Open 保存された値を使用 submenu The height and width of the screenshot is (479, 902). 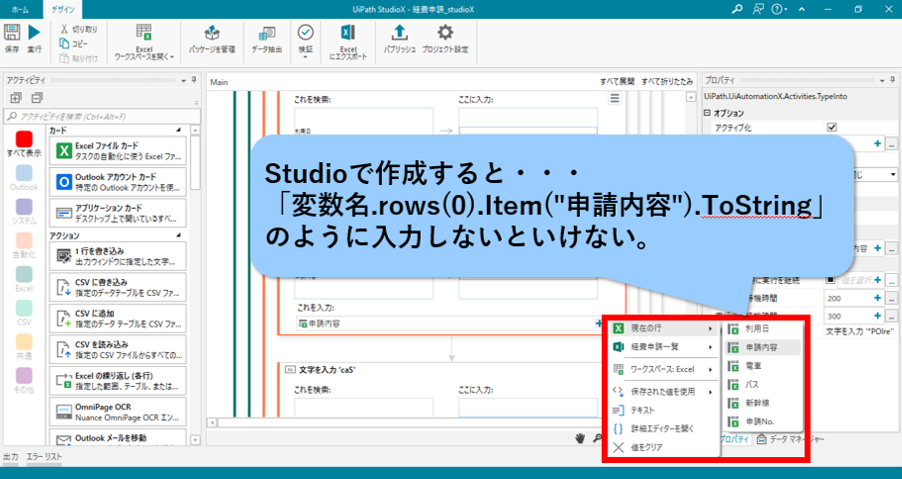pos(662,392)
